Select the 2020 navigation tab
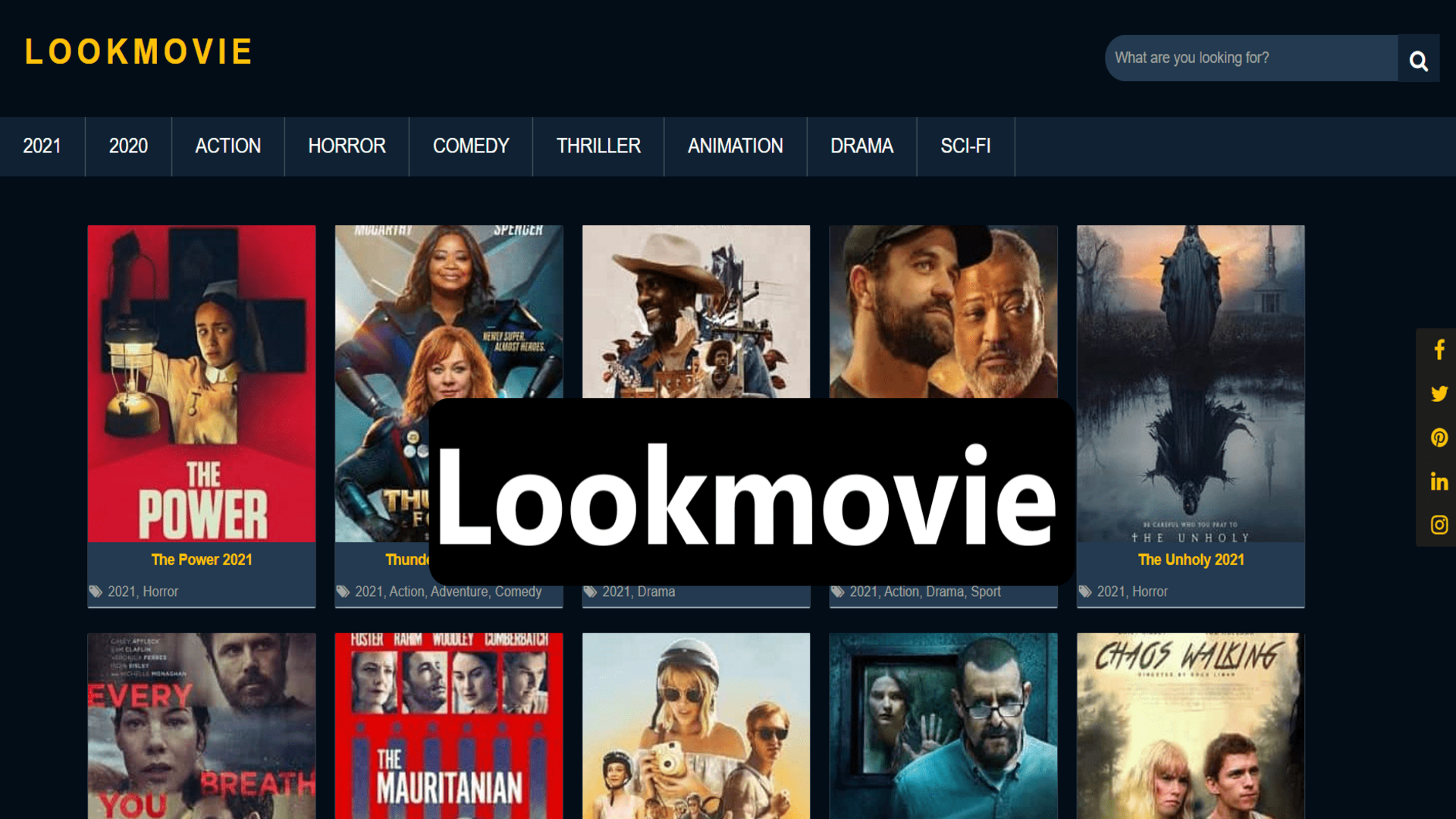The height and width of the screenshot is (819, 1456). 128,146
